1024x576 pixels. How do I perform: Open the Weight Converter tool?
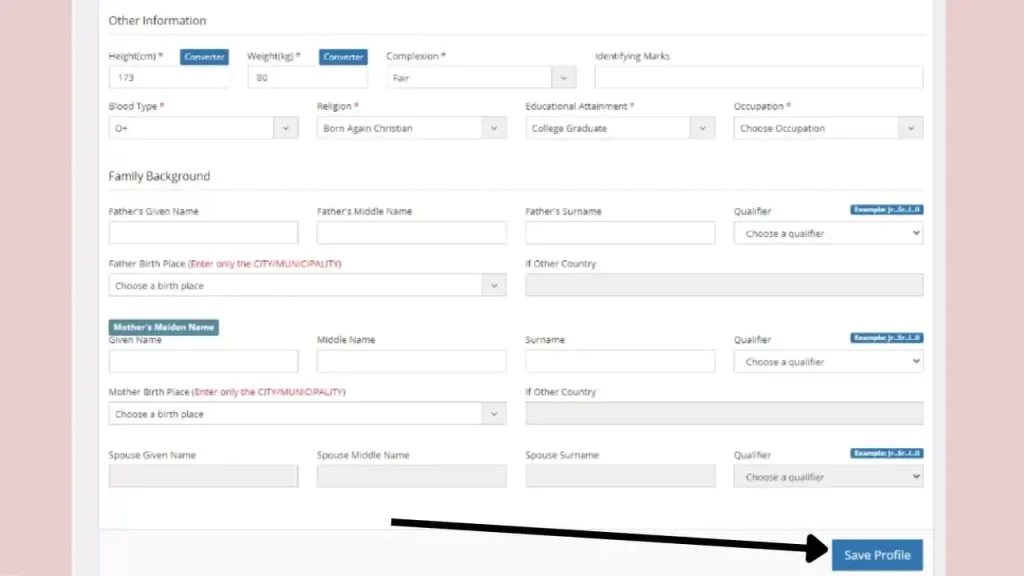pos(343,57)
